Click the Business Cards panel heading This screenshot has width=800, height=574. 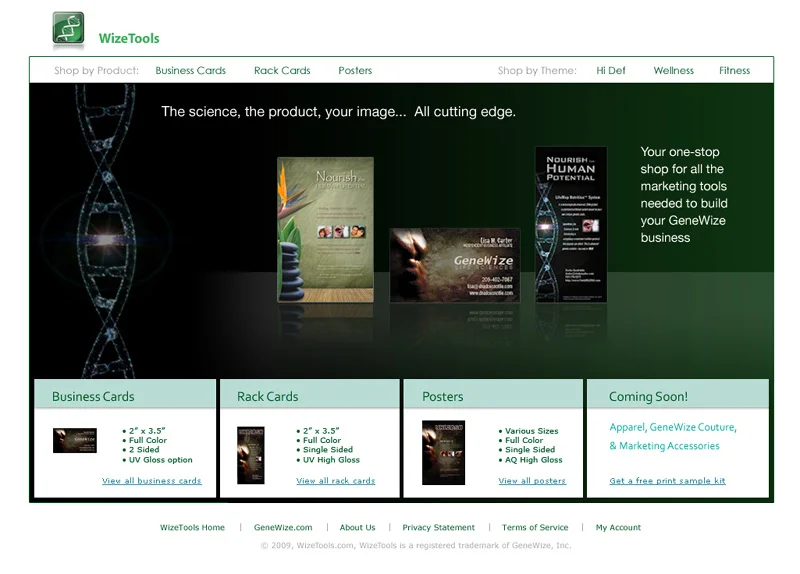click(x=93, y=396)
